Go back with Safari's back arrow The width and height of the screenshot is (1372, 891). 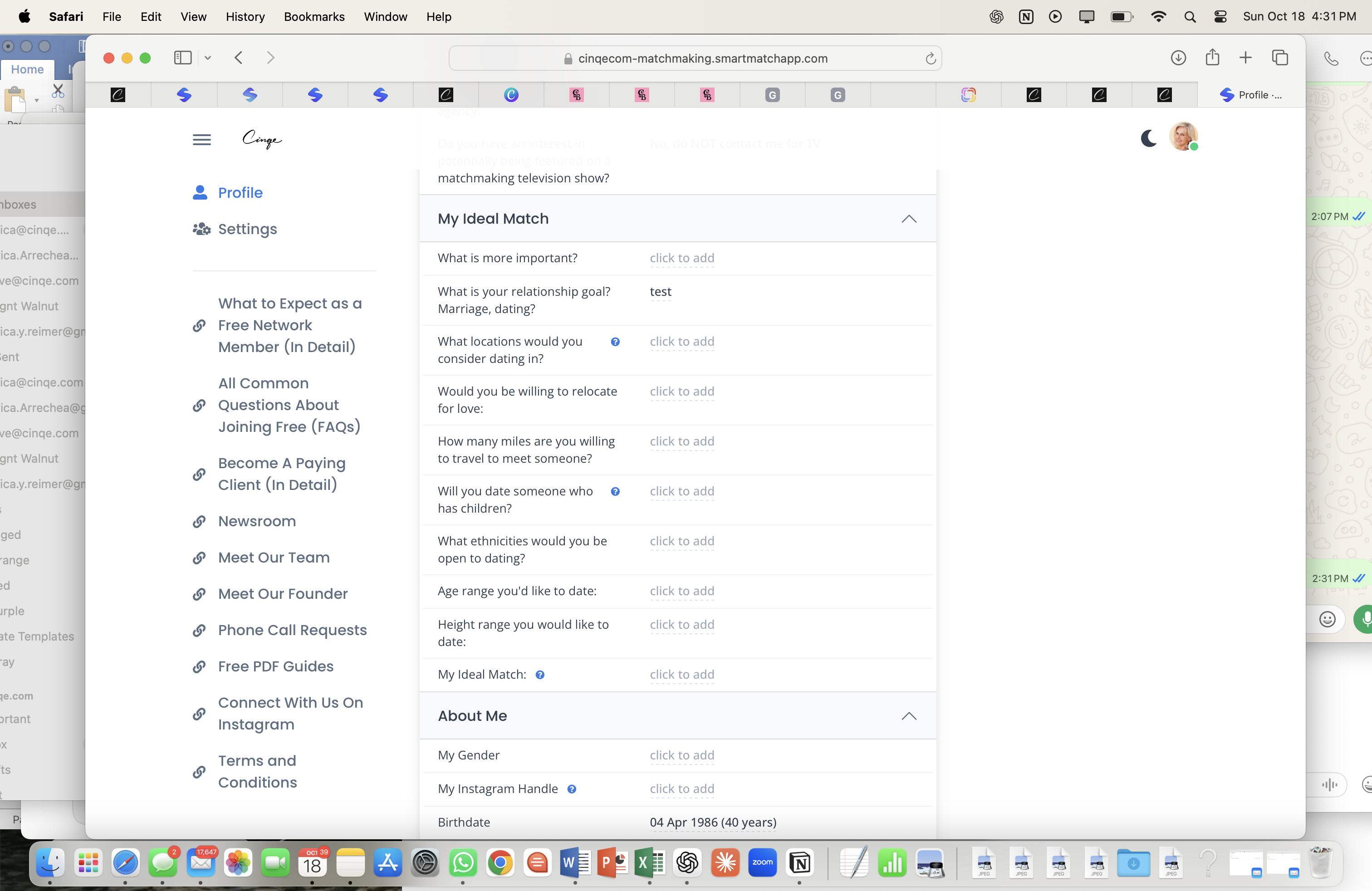pyautogui.click(x=239, y=58)
